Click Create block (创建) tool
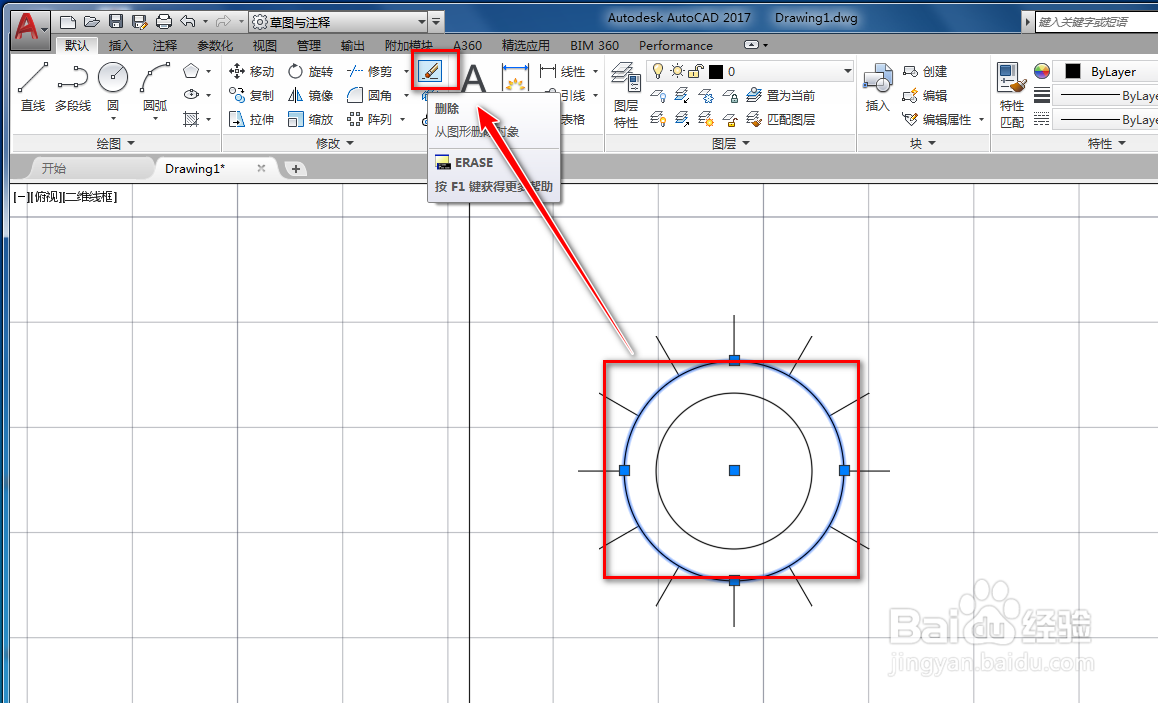 point(925,72)
